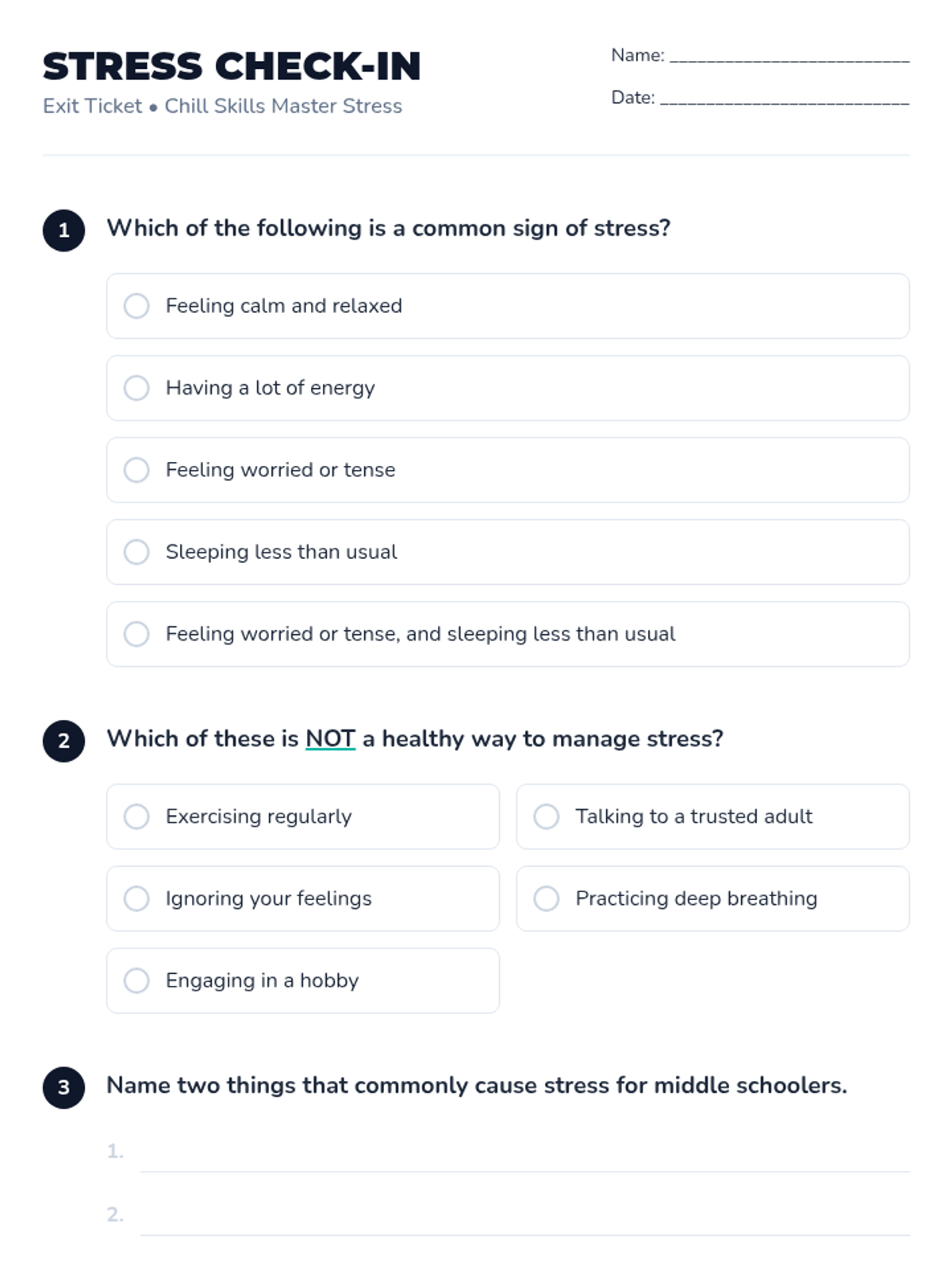The height and width of the screenshot is (1270, 952).
Task: Select the 'Feeling calm and relaxed' option
Action: coord(136,306)
